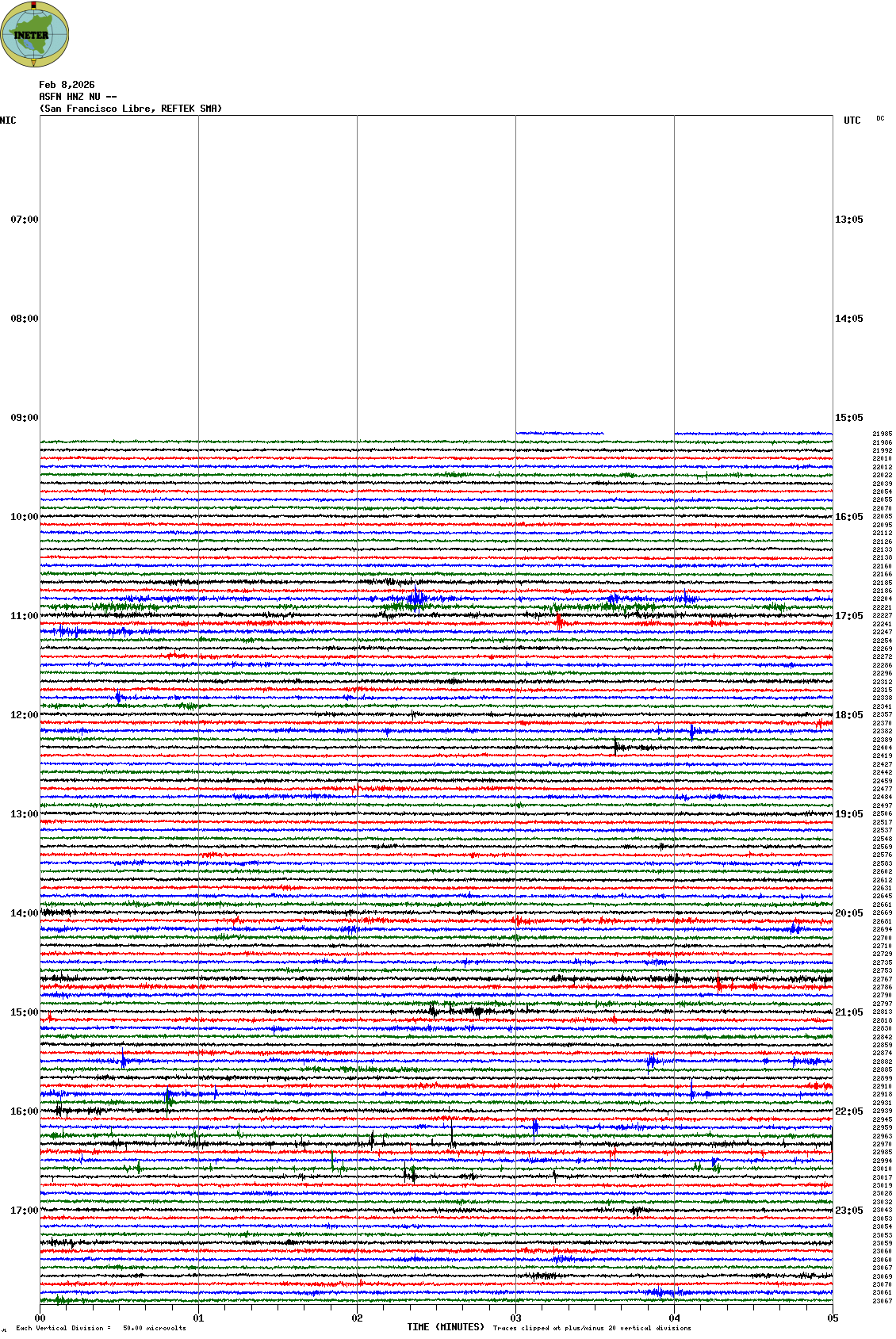Screen dimensions: 896x1339
Task: Click the Traces clipped footnote text
Action: point(592,1328)
